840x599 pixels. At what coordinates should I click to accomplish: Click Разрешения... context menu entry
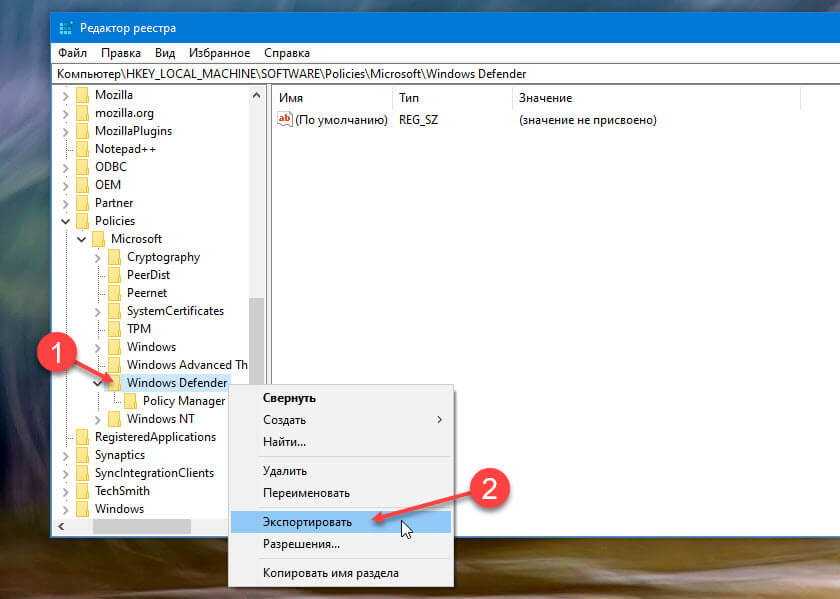(x=301, y=544)
